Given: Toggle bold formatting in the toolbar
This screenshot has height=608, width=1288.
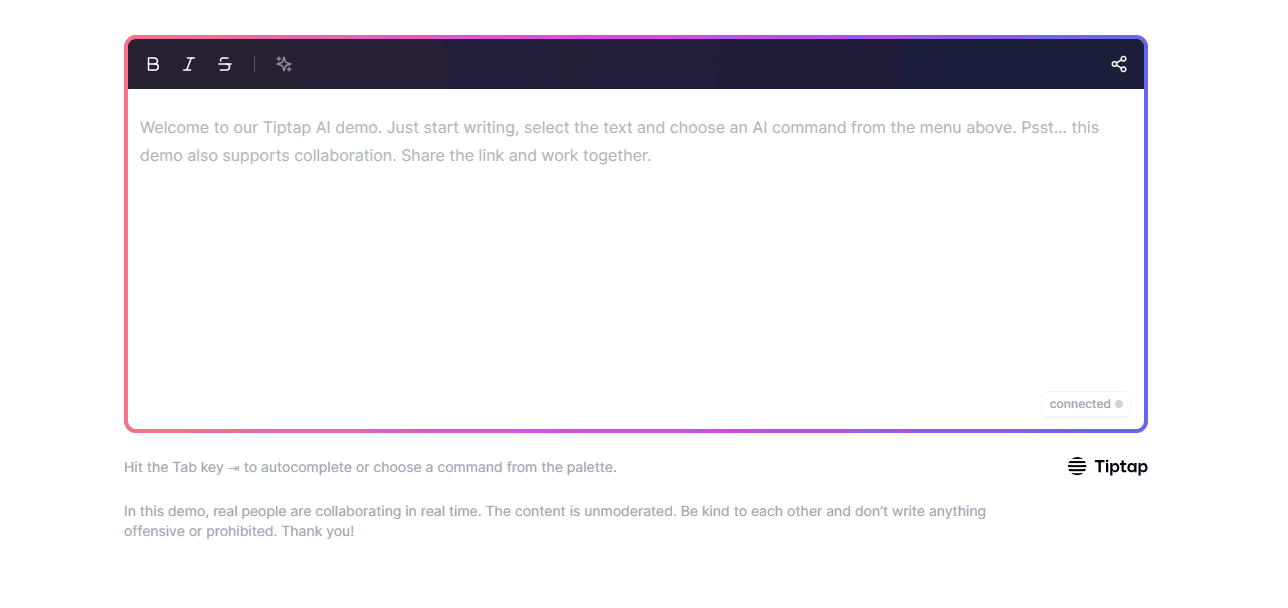Looking at the screenshot, I should tap(153, 64).
